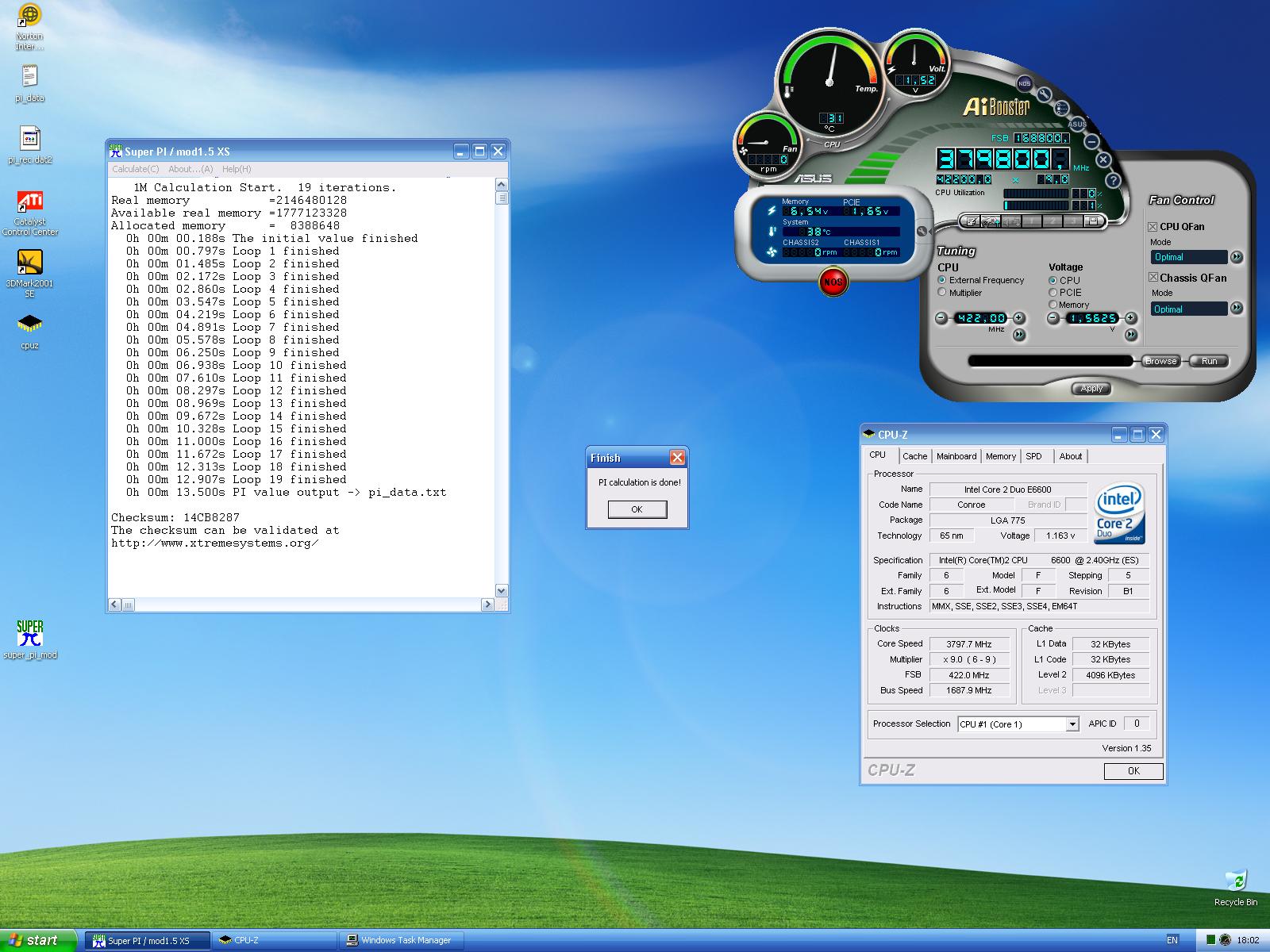Toggle the Chassis QFan checkbox

(x=1153, y=278)
